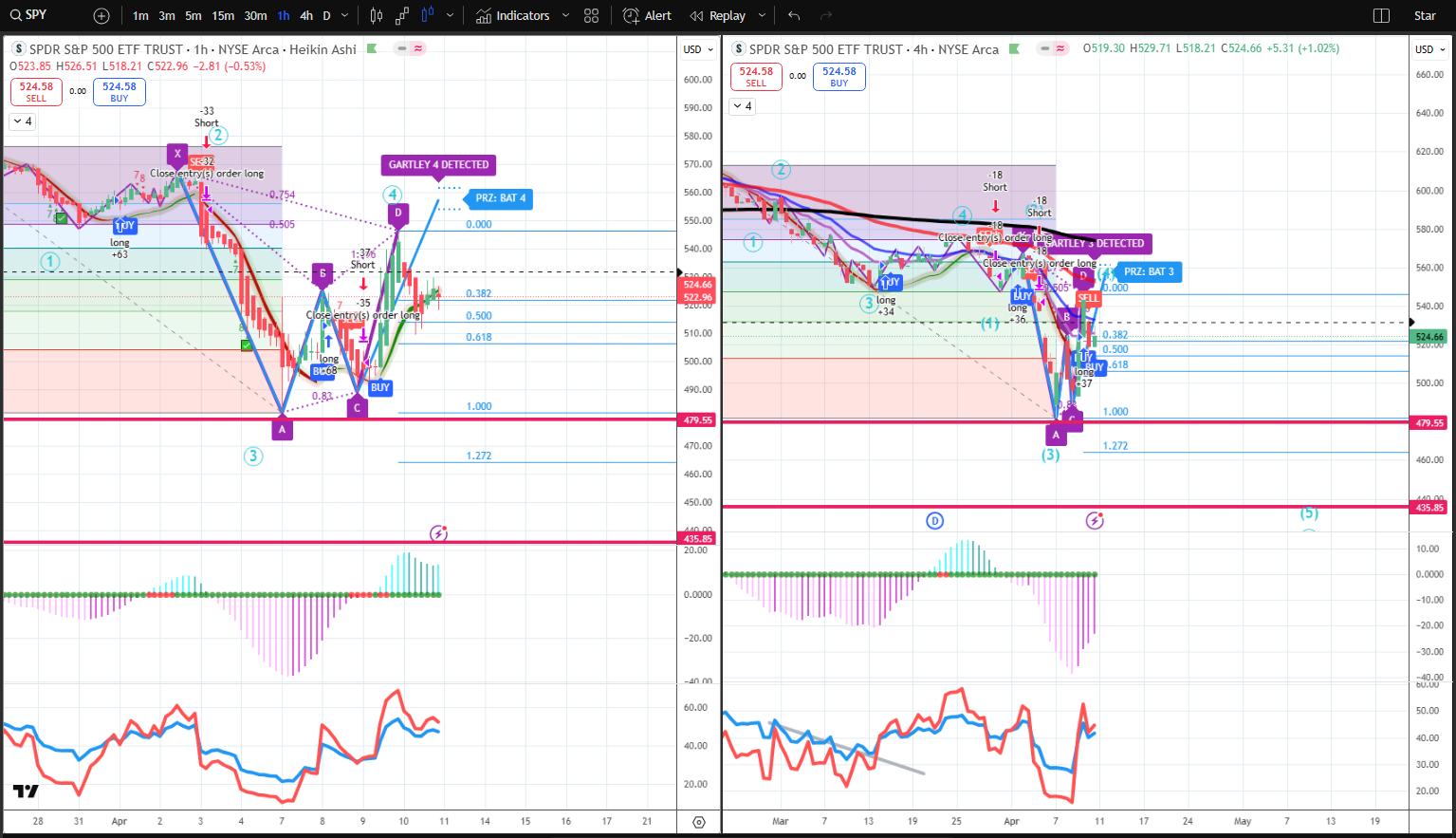Click the add symbol plus icon
This screenshot has width=1456, height=838.
pos(101,16)
